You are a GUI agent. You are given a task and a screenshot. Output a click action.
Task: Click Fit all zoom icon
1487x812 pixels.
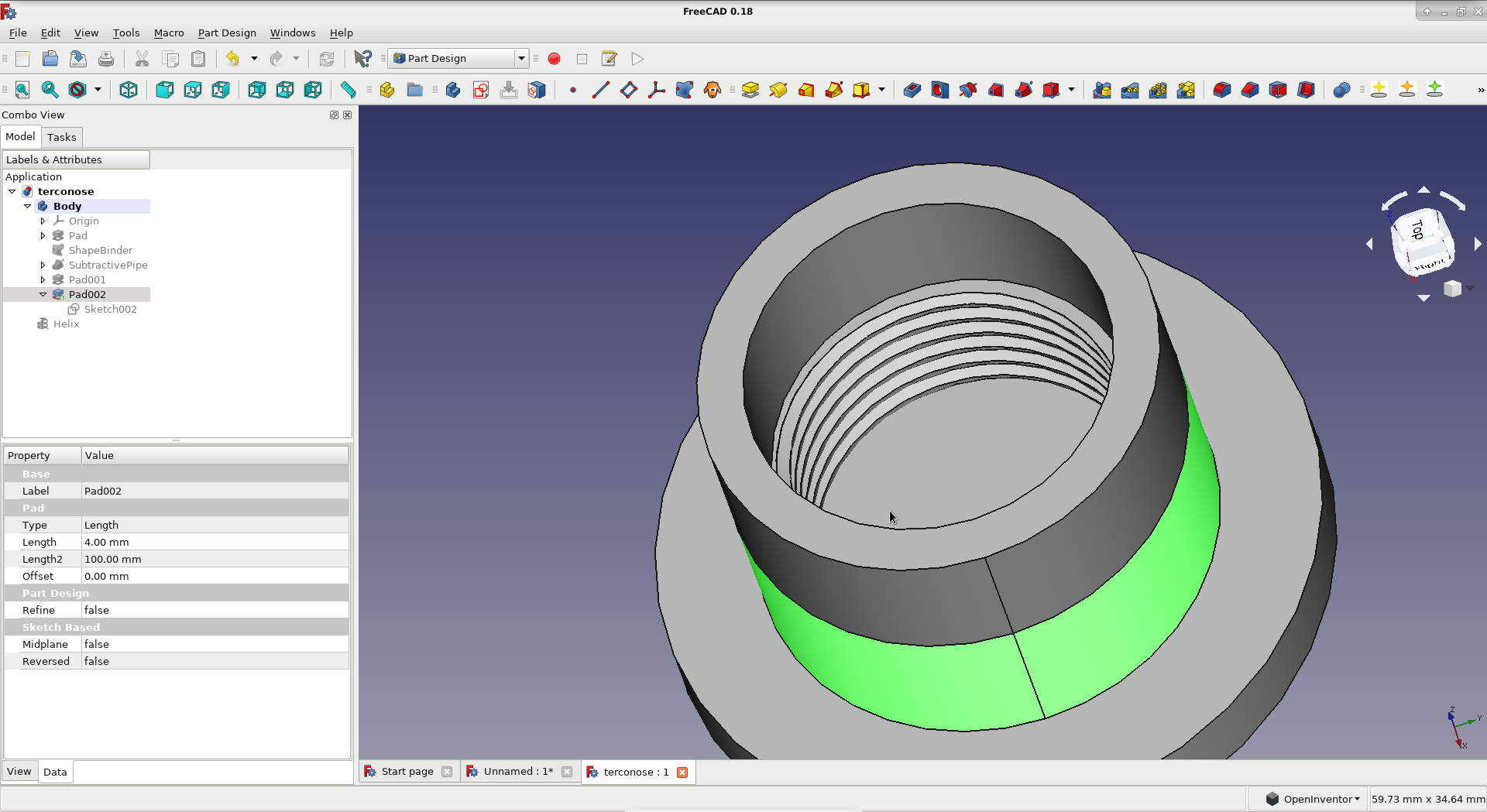[22, 90]
